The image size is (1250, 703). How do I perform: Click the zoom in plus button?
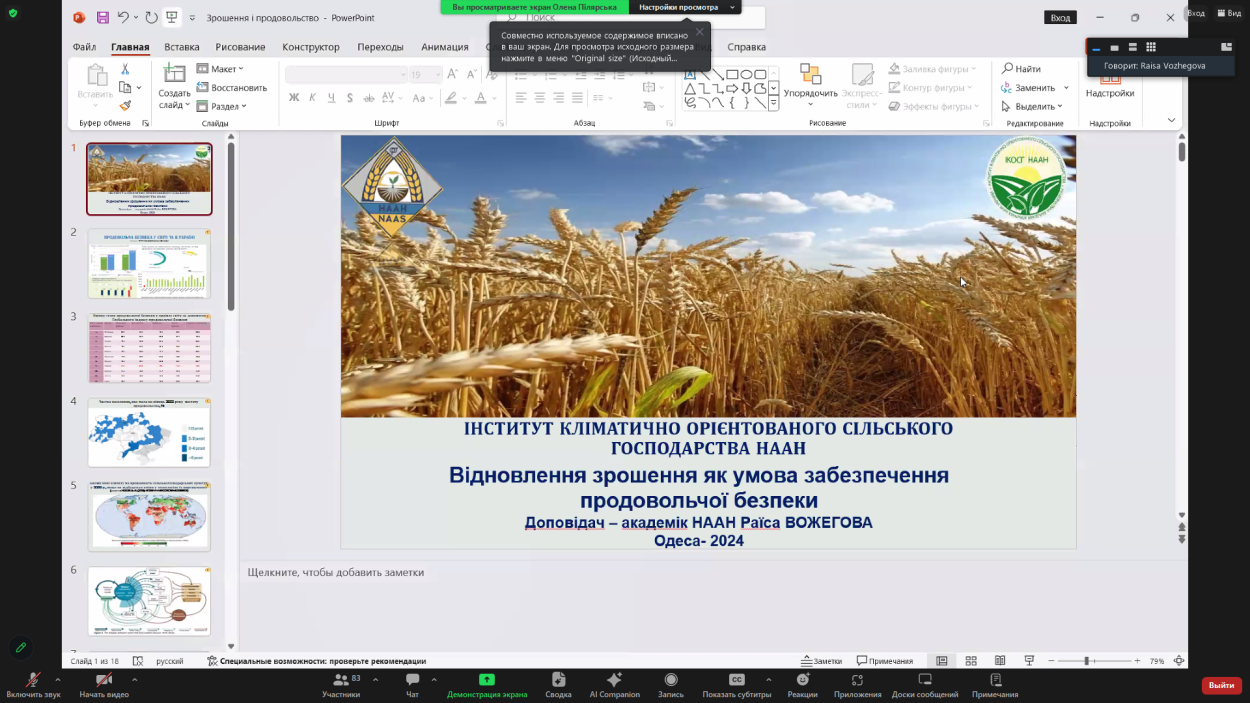tap(1137, 661)
